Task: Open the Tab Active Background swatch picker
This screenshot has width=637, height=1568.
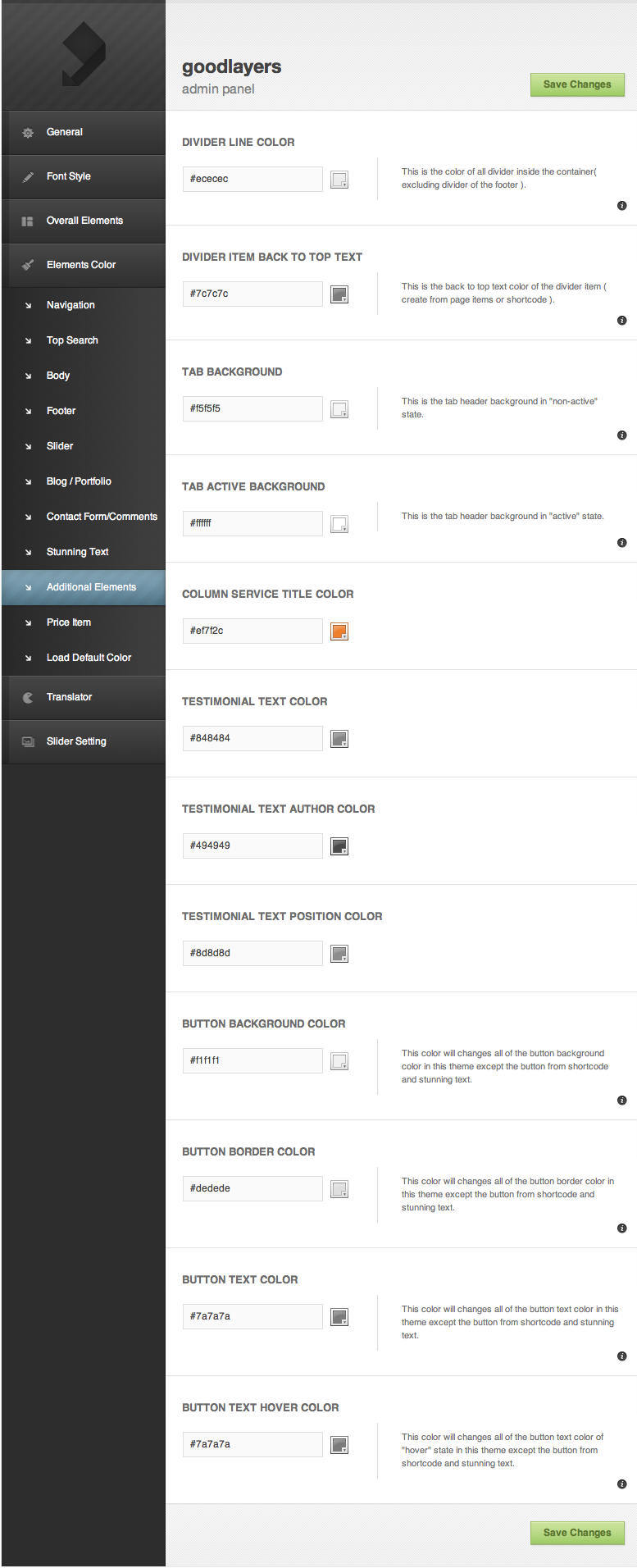Action: [339, 524]
